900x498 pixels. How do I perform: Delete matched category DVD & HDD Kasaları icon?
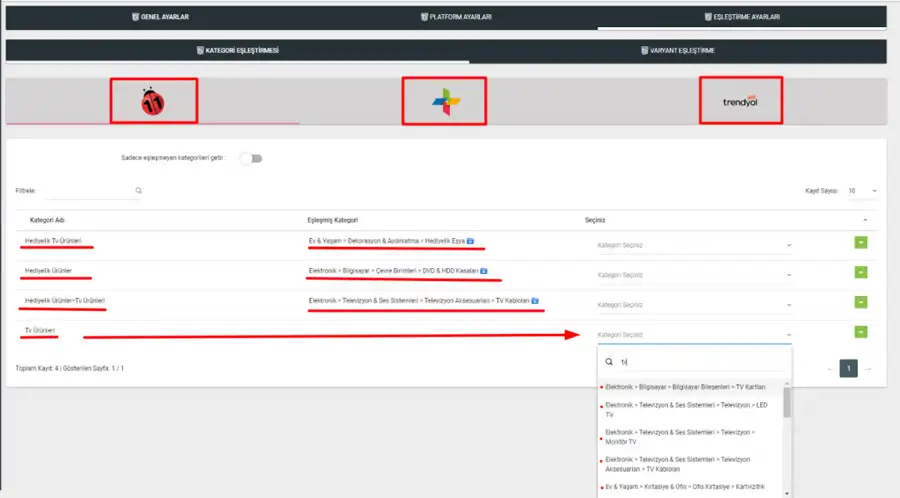[484, 271]
